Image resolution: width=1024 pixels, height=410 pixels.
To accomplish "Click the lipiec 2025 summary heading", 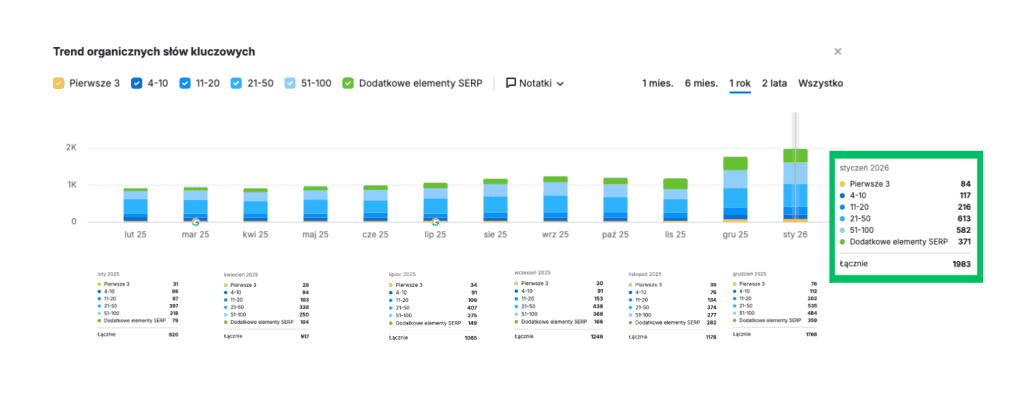I will tap(402, 275).
